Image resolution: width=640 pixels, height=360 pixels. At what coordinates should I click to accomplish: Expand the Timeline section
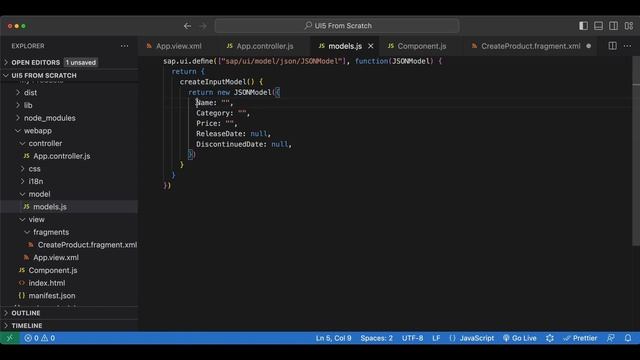click(x=27, y=326)
